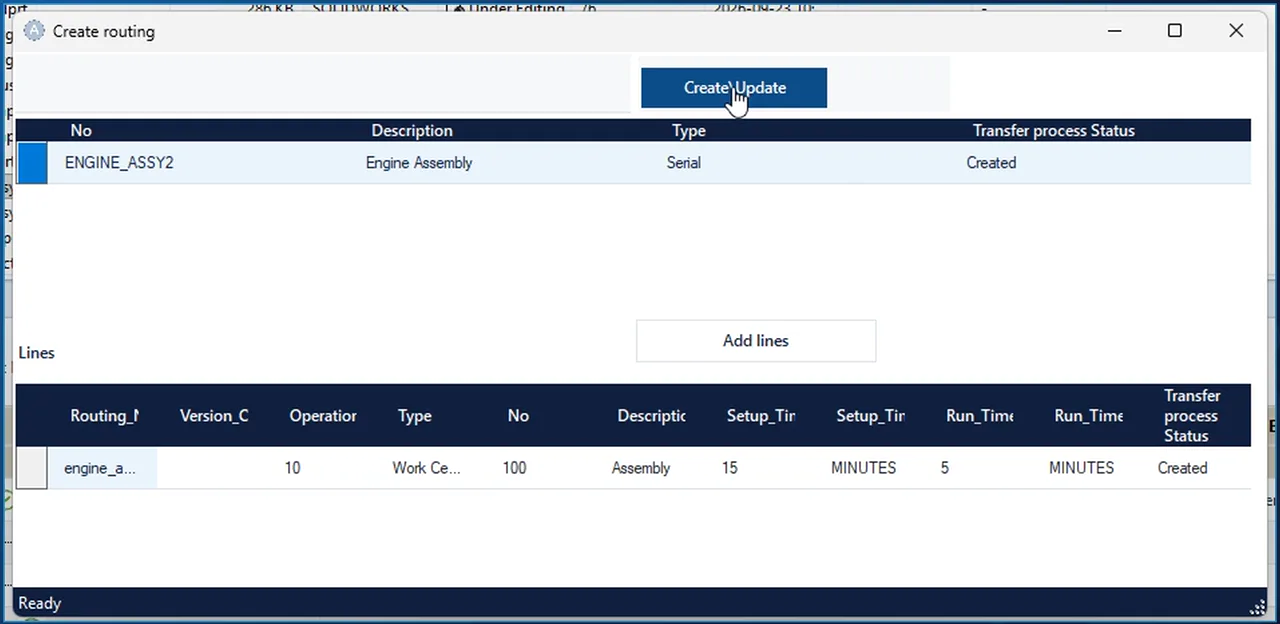Sort by the No column header in top grid
The image size is (1280, 624).
tap(81, 131)
